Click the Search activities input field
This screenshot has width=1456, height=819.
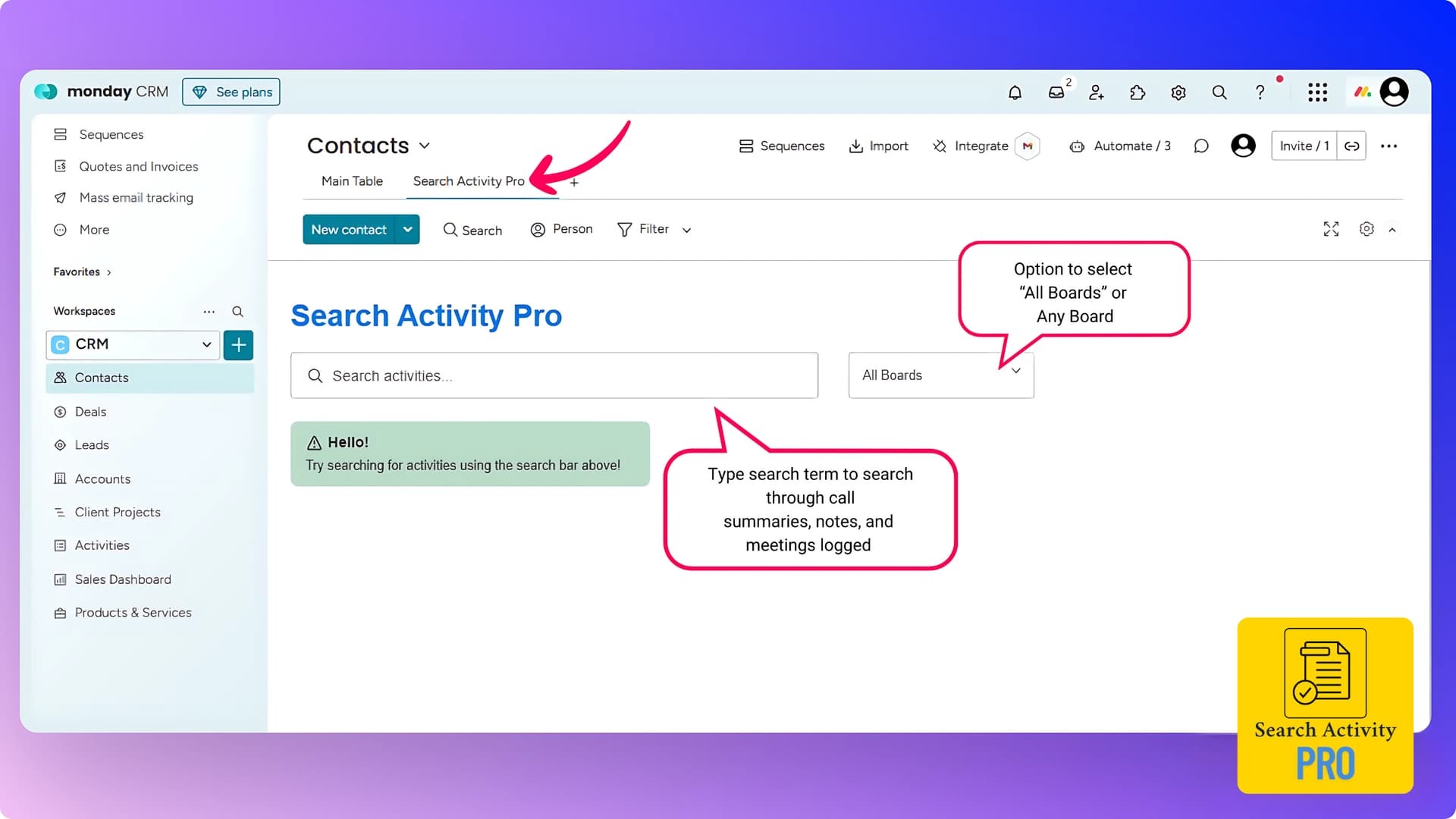(x=554, y=375)
